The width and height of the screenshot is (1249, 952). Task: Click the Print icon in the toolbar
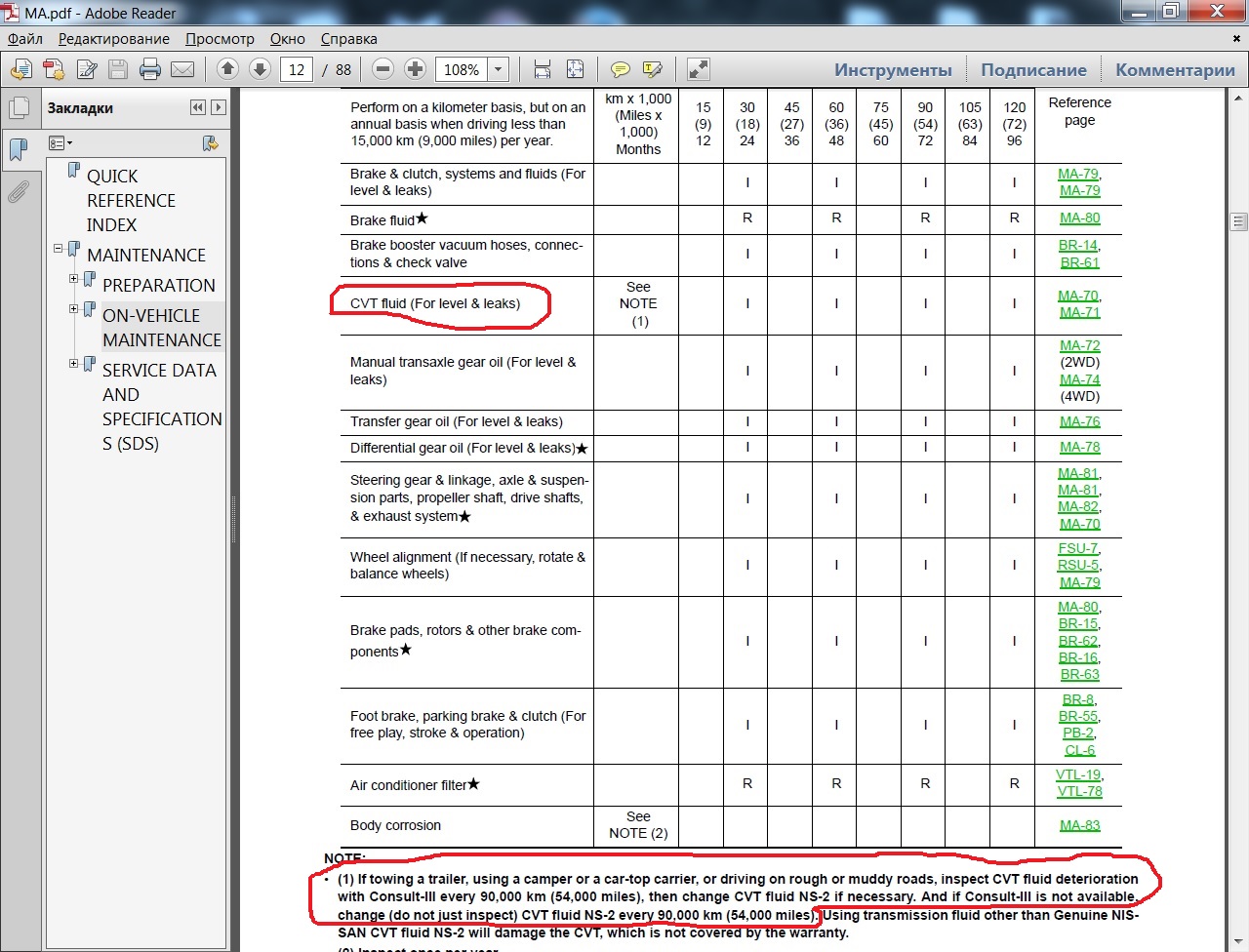(149, 69)
